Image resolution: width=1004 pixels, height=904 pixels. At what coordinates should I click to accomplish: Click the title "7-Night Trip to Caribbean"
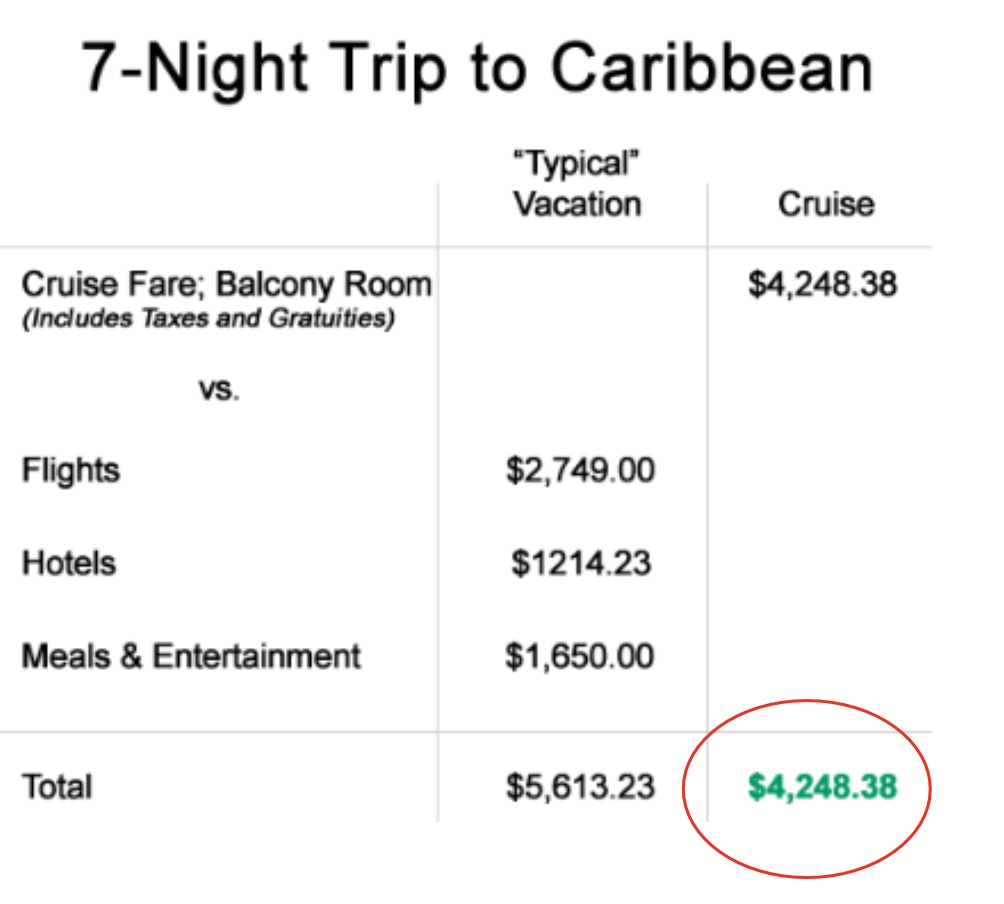[x=477, y=67]
